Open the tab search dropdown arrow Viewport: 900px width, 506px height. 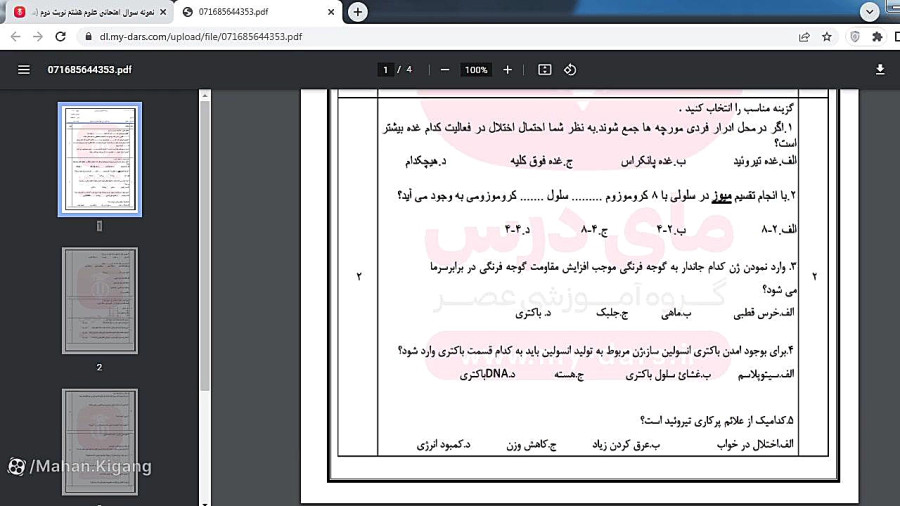[x=869, y=11]
